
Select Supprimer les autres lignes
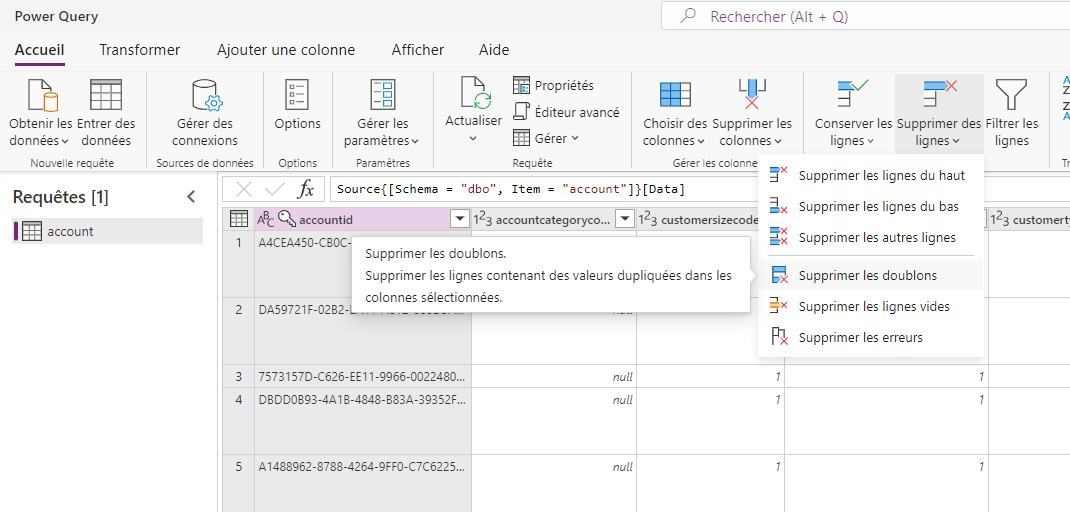point(871,238)
